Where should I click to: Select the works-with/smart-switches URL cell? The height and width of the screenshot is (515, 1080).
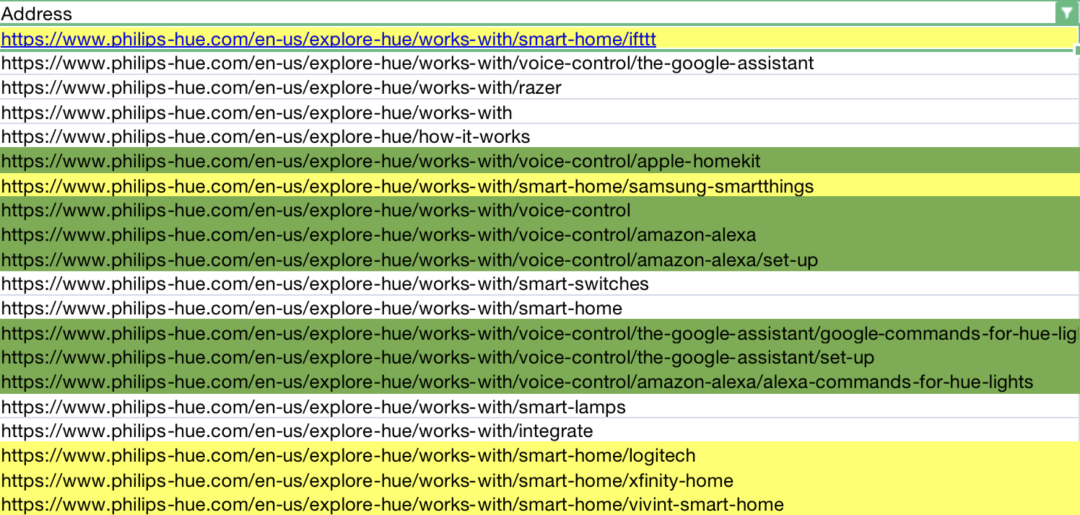(540, 284)
